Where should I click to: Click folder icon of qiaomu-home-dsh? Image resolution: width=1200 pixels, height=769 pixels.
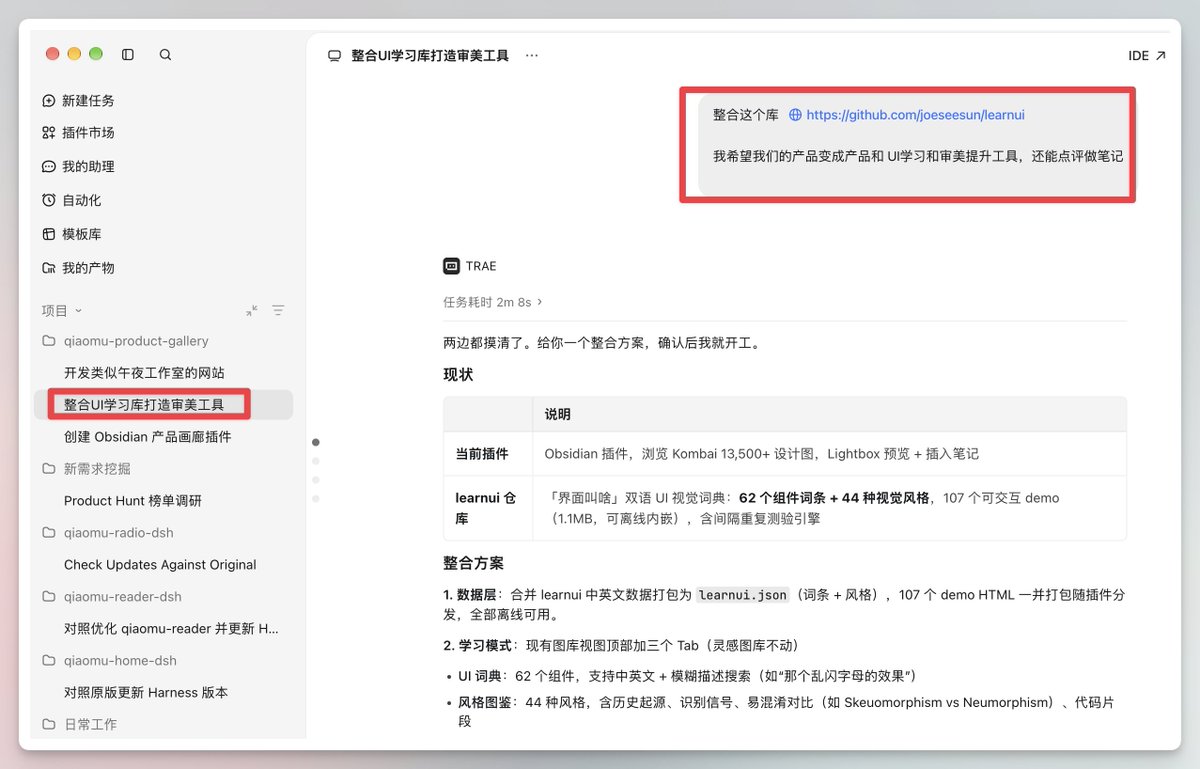(49, 661)
